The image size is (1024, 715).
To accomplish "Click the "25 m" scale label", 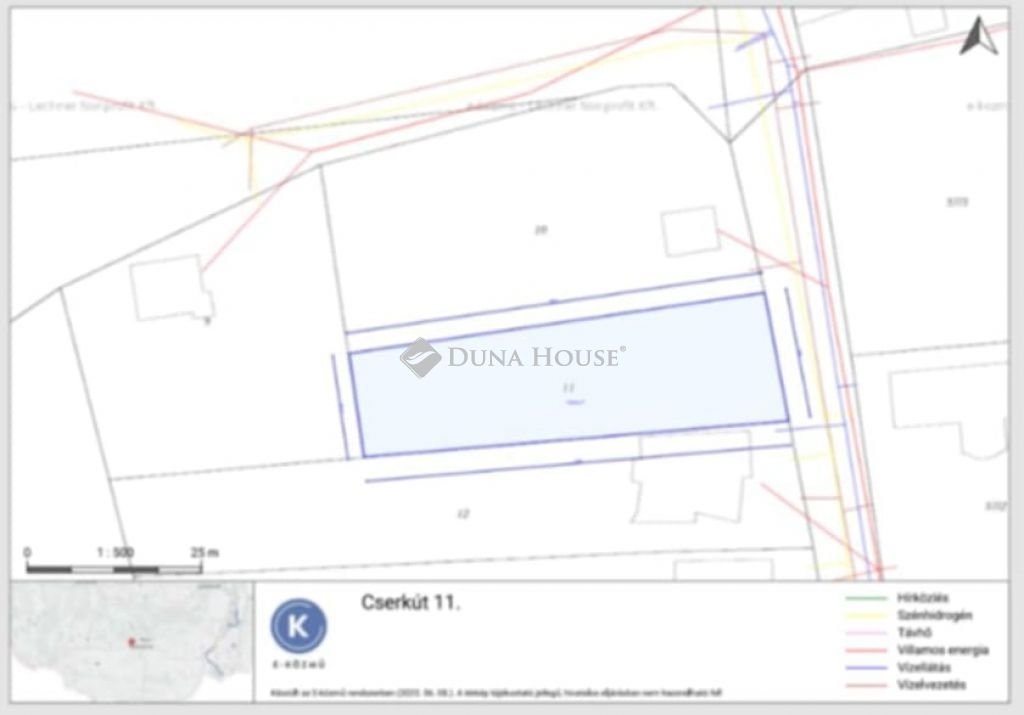I will point(204,552).
